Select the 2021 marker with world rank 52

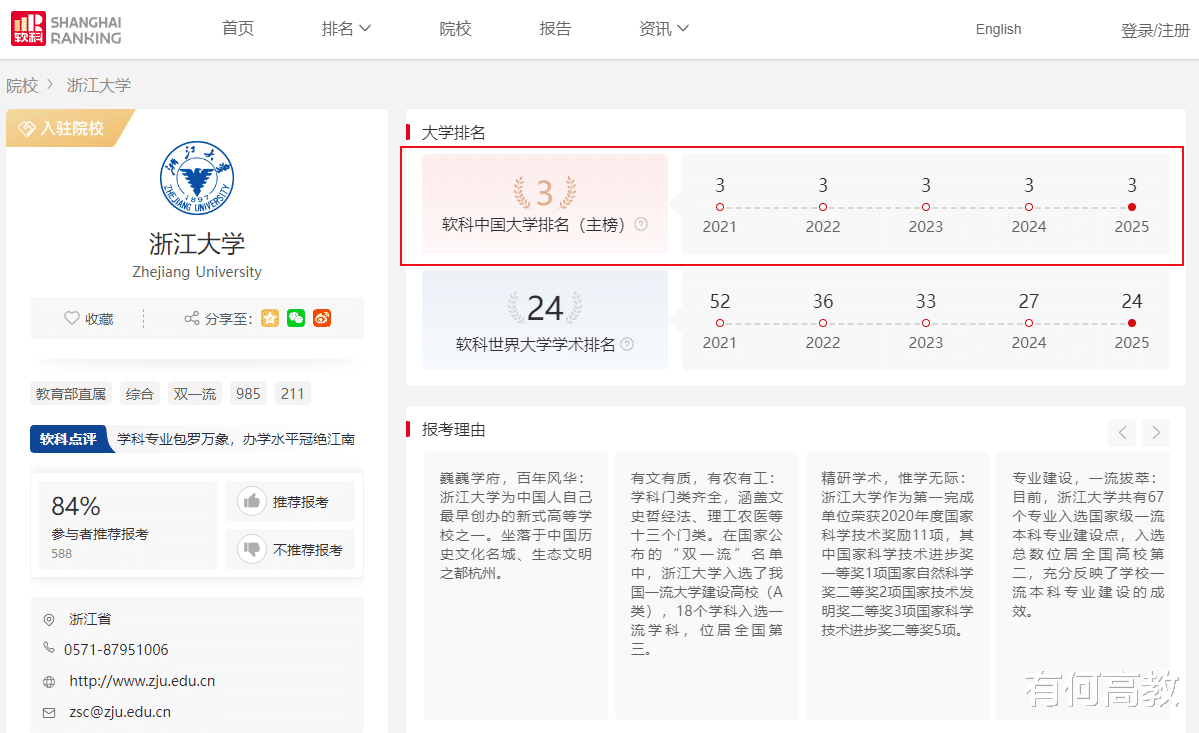(x=720, y=323)
